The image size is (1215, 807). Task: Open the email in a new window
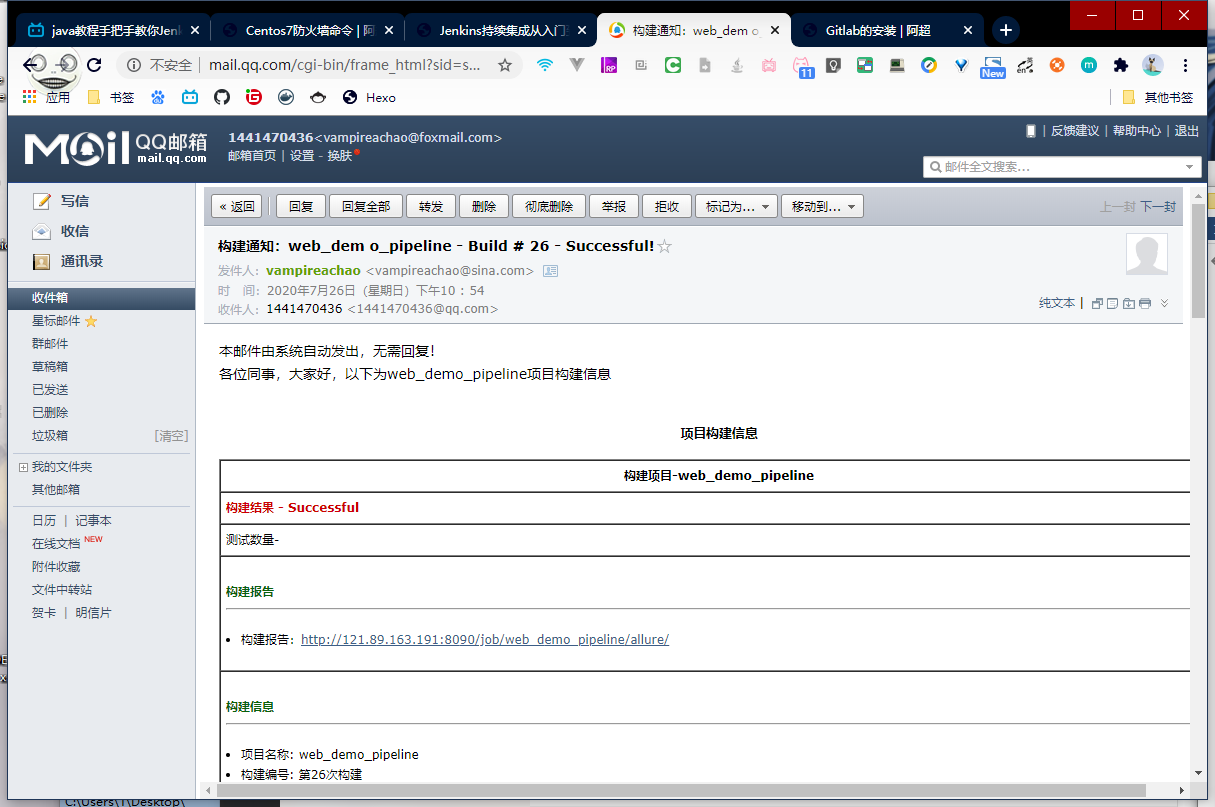pos(1097,303)
